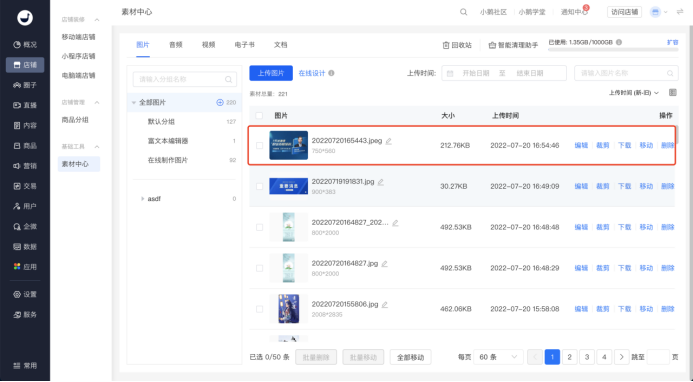This screenshot has height=382, width=693.
Task: Collapse the 店铺管理 menu section
Action: pyautogui.click(x=97, y=103)
